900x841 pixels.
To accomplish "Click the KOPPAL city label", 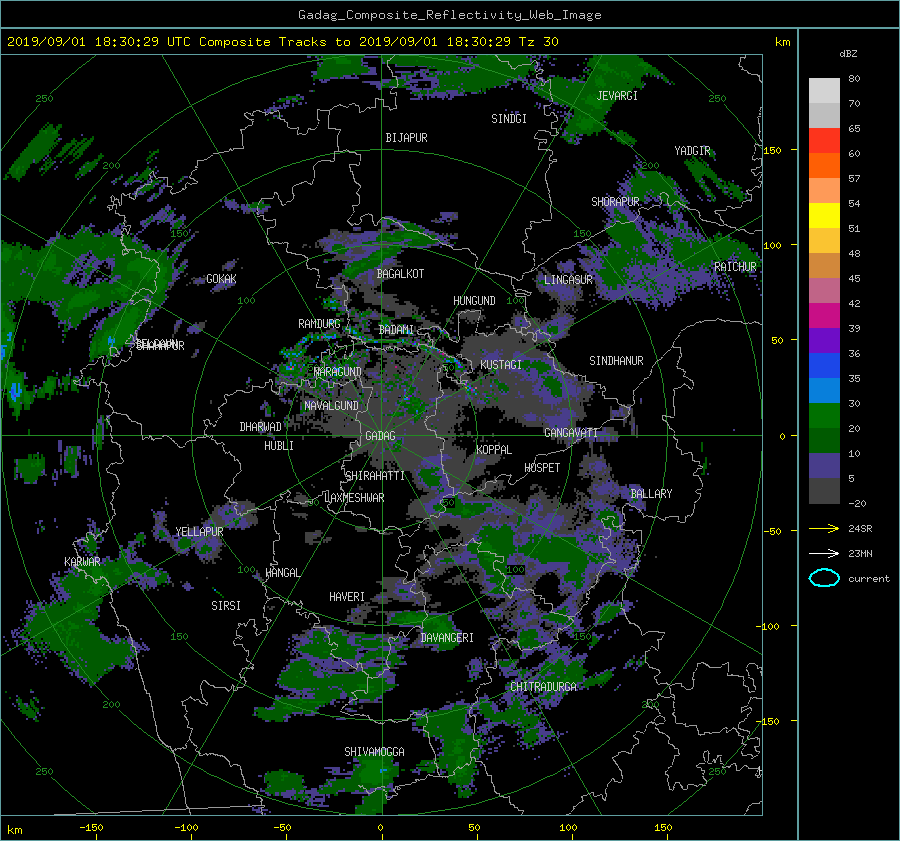I will [x=494, y=450].
